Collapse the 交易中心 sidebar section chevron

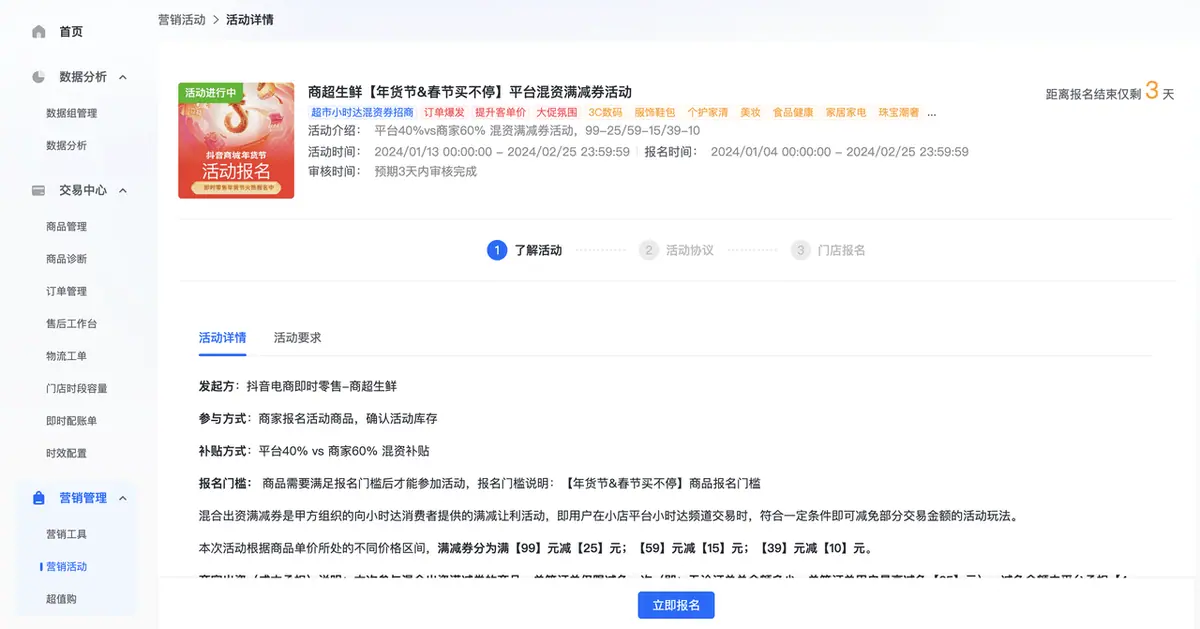coord(123,190)
